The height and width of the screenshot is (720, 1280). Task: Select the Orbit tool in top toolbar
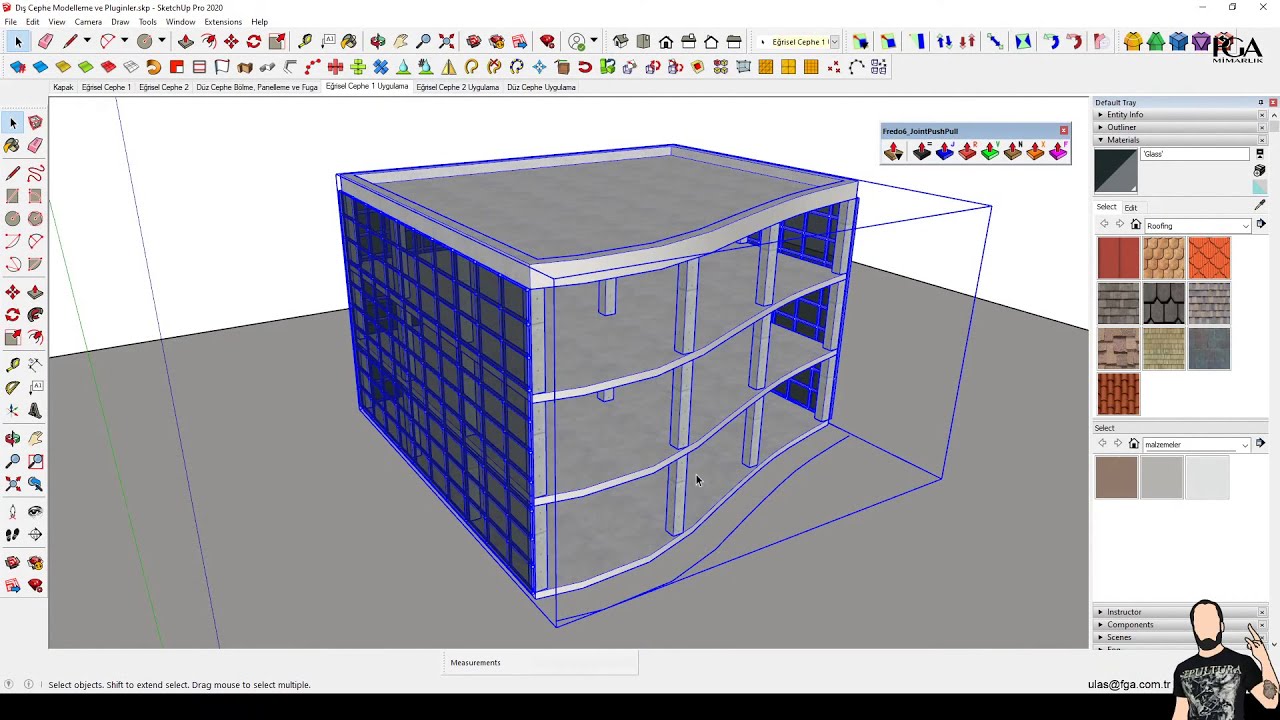pyautogui.click(x=378, y=41)
